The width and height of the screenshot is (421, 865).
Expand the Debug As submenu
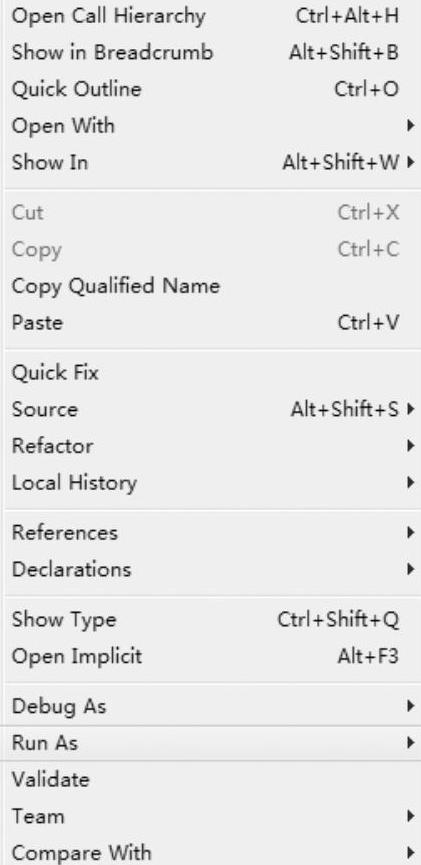212,706
